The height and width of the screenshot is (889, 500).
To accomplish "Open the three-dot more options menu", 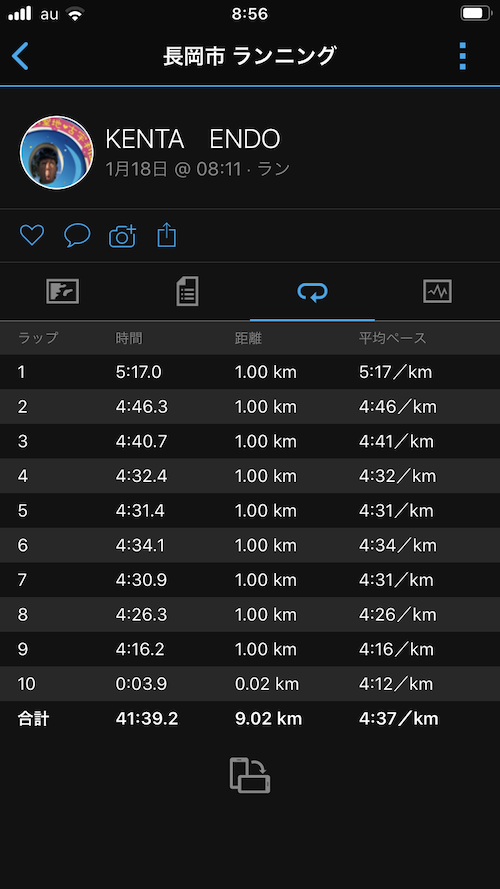I will 463,56.
